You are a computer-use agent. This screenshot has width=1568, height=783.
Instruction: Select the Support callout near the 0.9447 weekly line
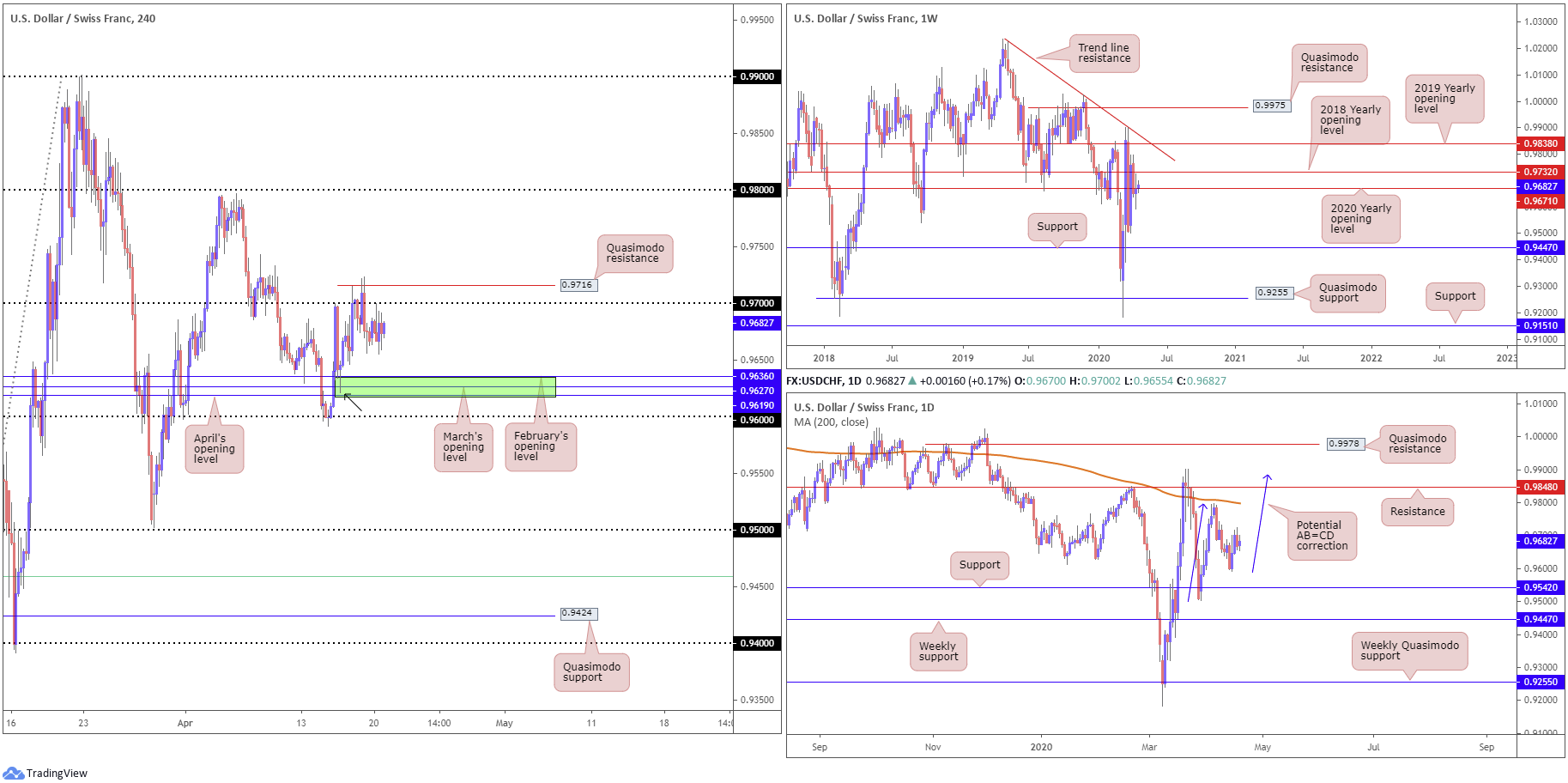(x=1057, y=227)
